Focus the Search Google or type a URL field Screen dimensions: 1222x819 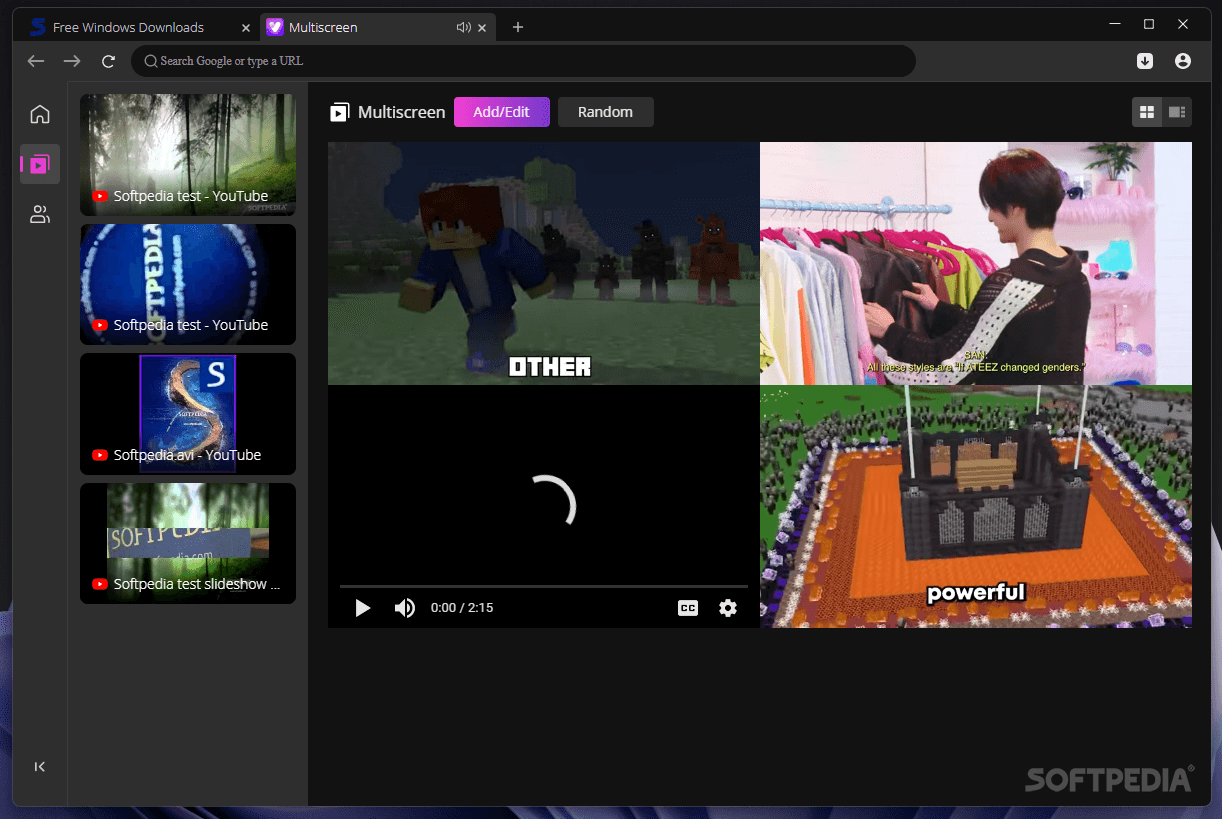pyautogui.click(x=523, y=61)
